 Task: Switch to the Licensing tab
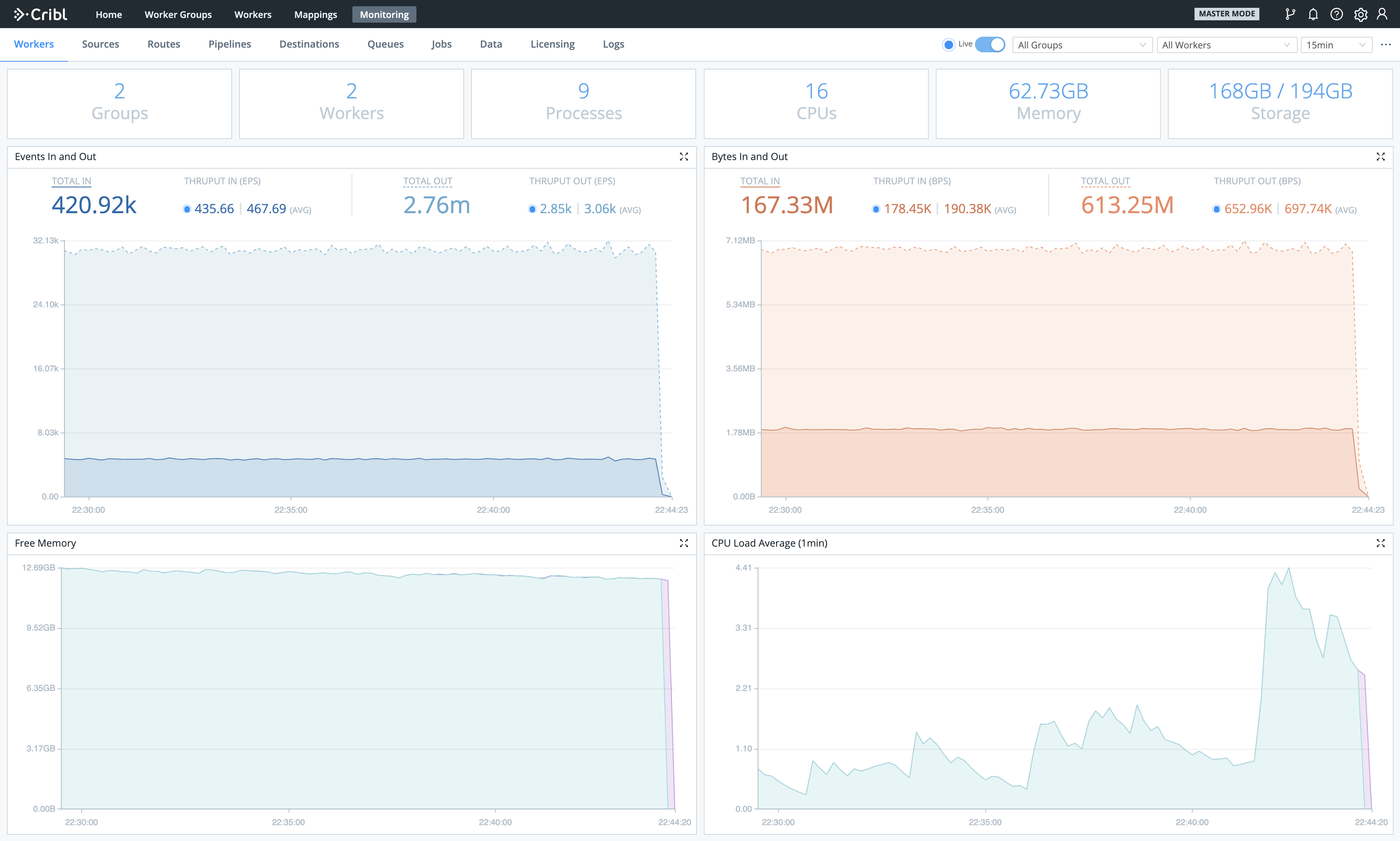(552, 44)
